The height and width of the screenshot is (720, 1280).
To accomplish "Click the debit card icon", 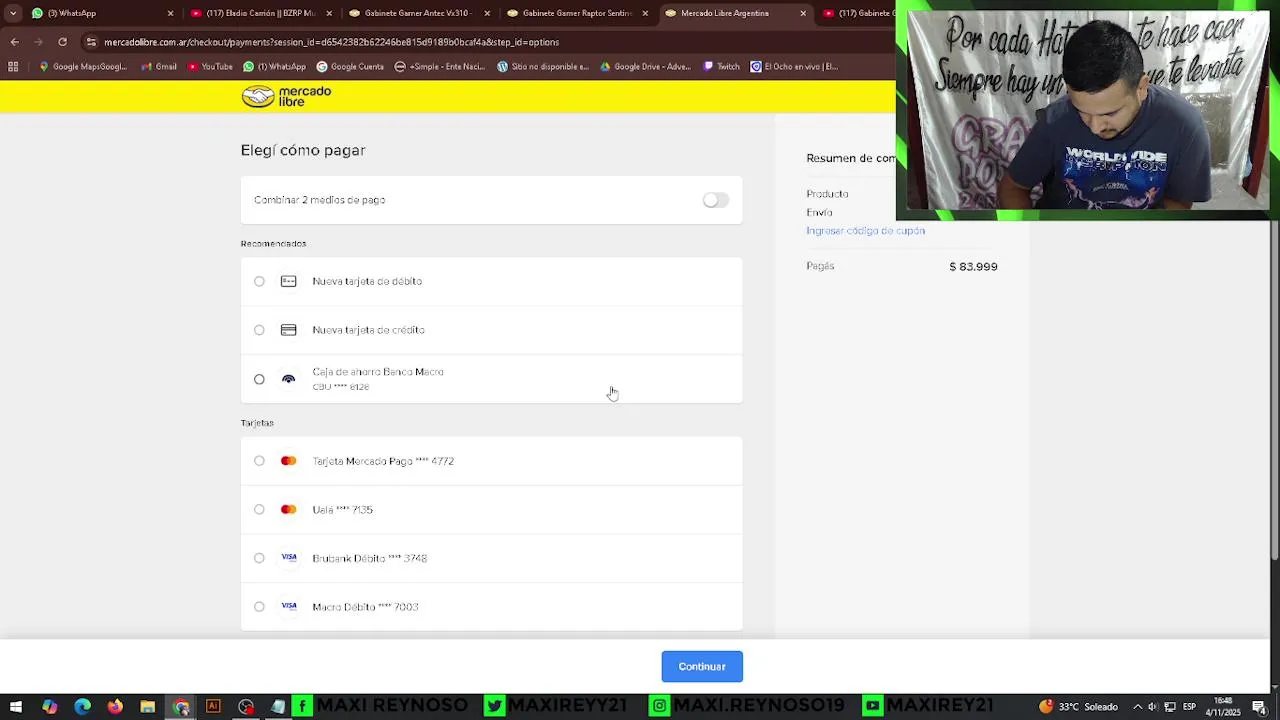I will [288, 281].
